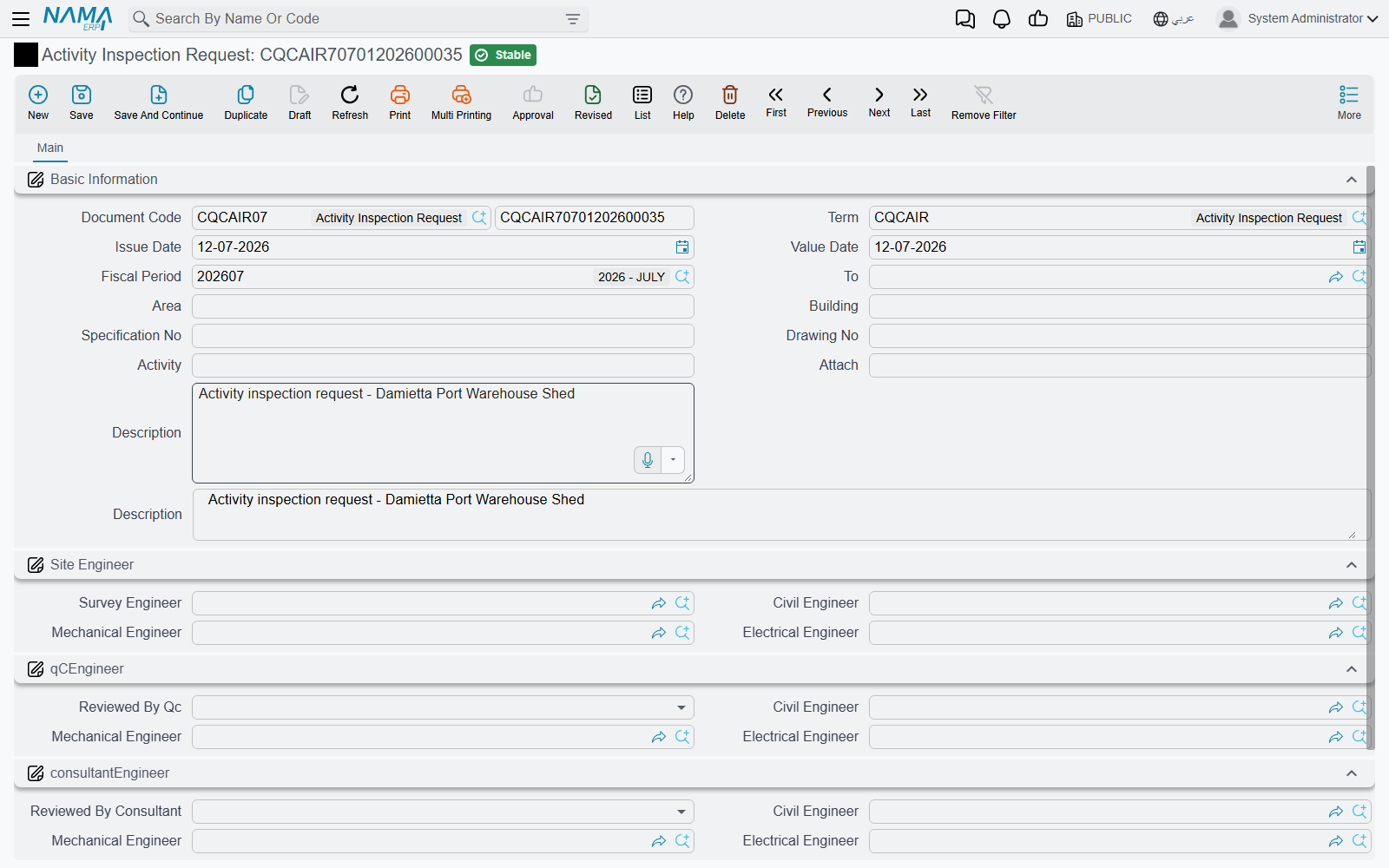Image resolution: width=1389 pixels, height=868 pixels.
Task: Switch to the PUBLIC company selector
Action: (1099, 18)
